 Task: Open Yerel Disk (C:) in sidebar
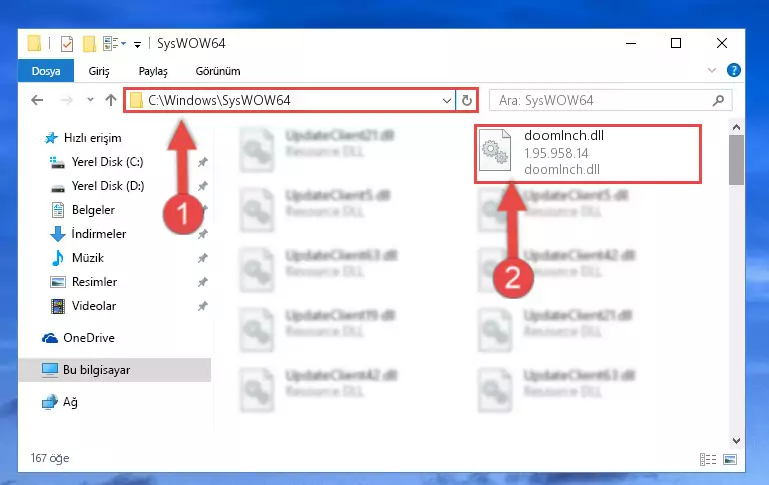tap(107, 162)
